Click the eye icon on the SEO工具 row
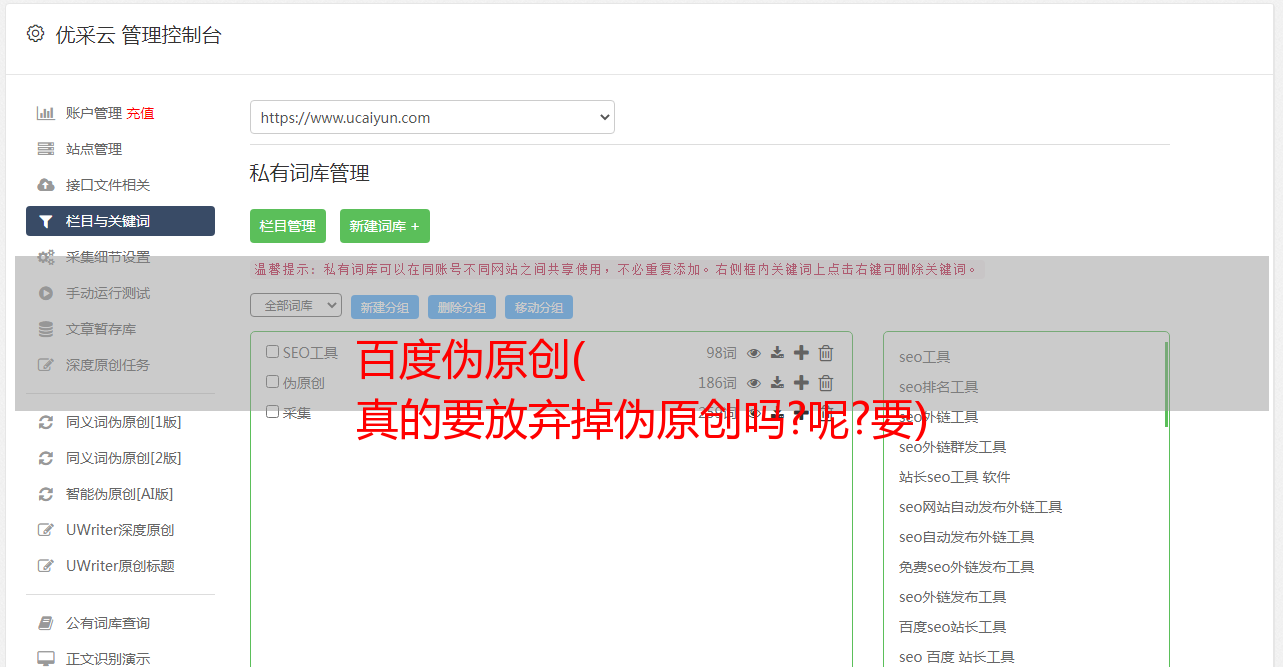 click(x=754, y=353)
